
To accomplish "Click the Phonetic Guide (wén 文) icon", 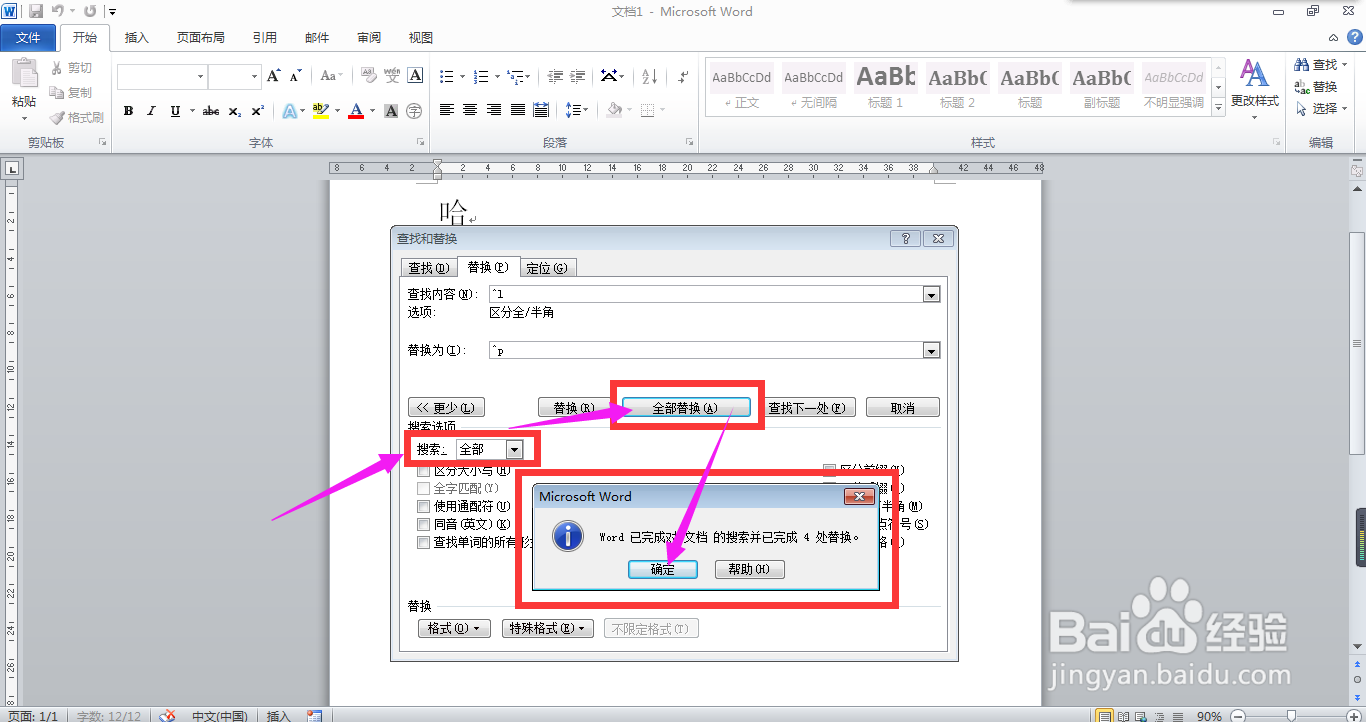I will (x=392, y=76).
